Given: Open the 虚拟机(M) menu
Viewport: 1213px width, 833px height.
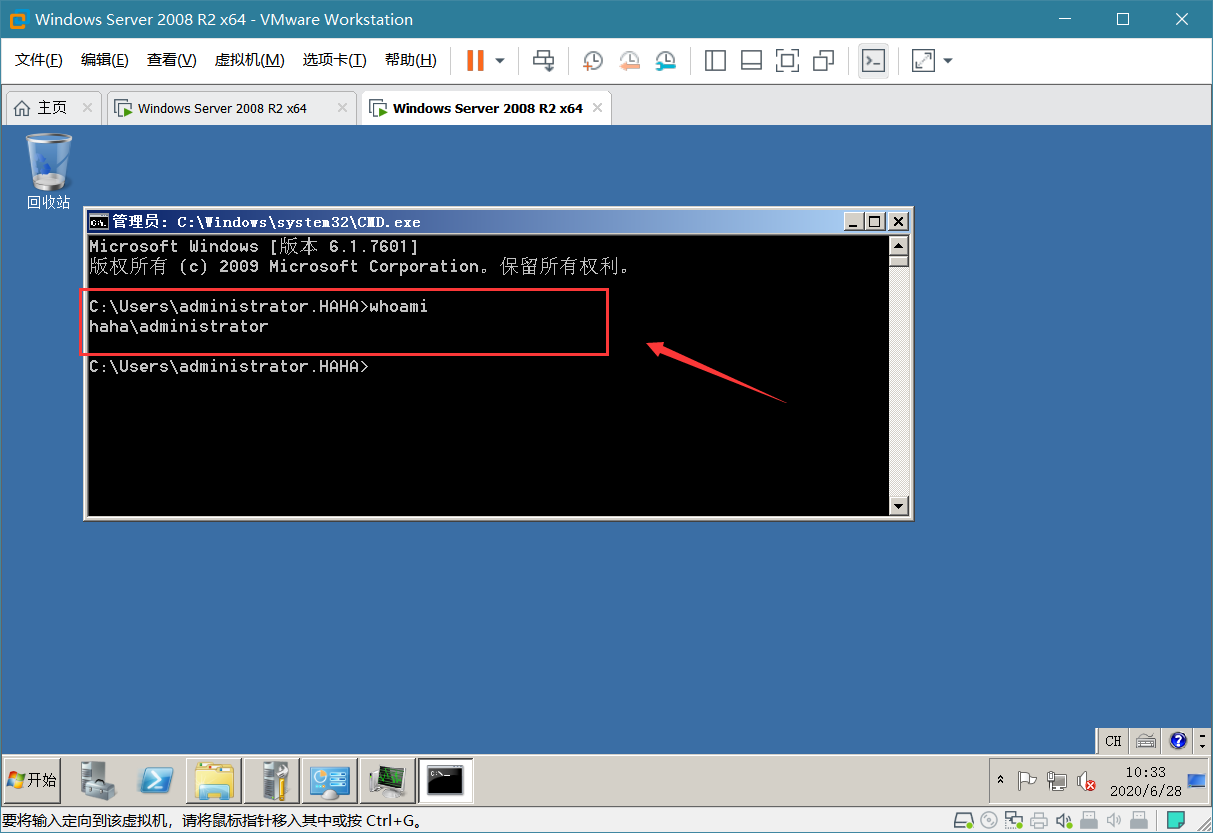Looking at the screenshot, I should (x=249, y=60).
